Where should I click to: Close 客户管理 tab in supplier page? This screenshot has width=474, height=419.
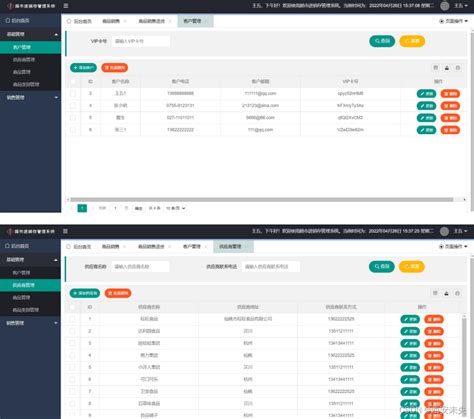206,246
